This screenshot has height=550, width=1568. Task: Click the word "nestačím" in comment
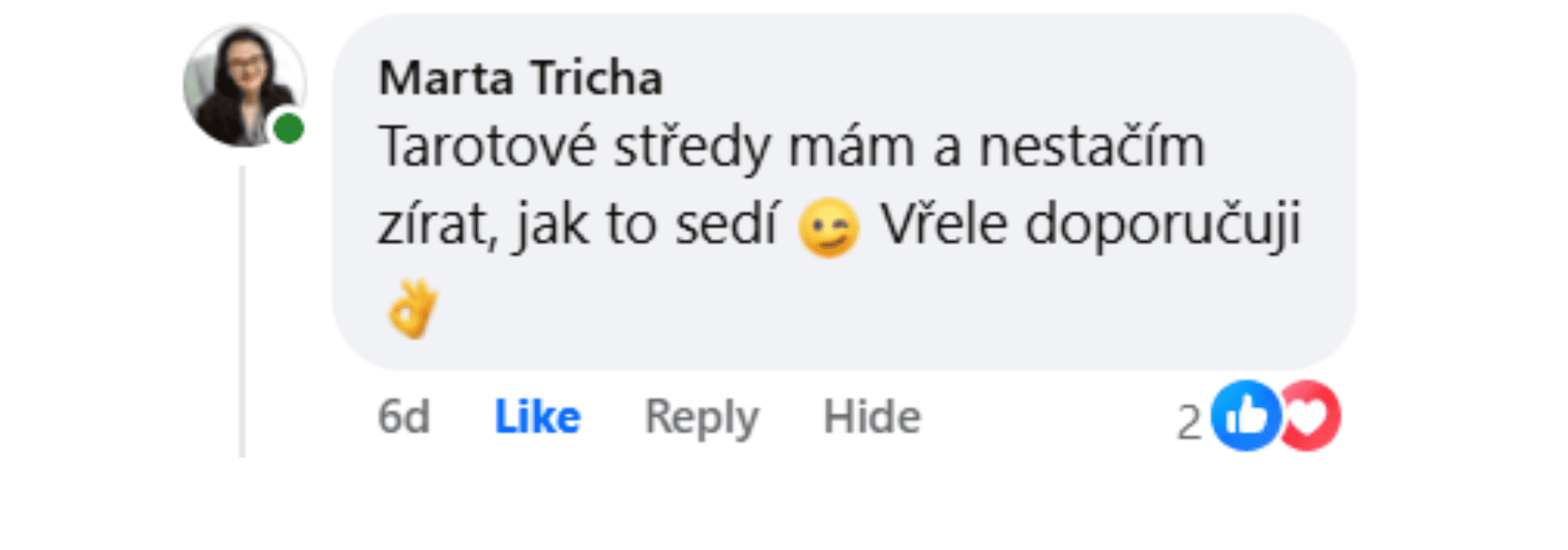[1091, 148]
